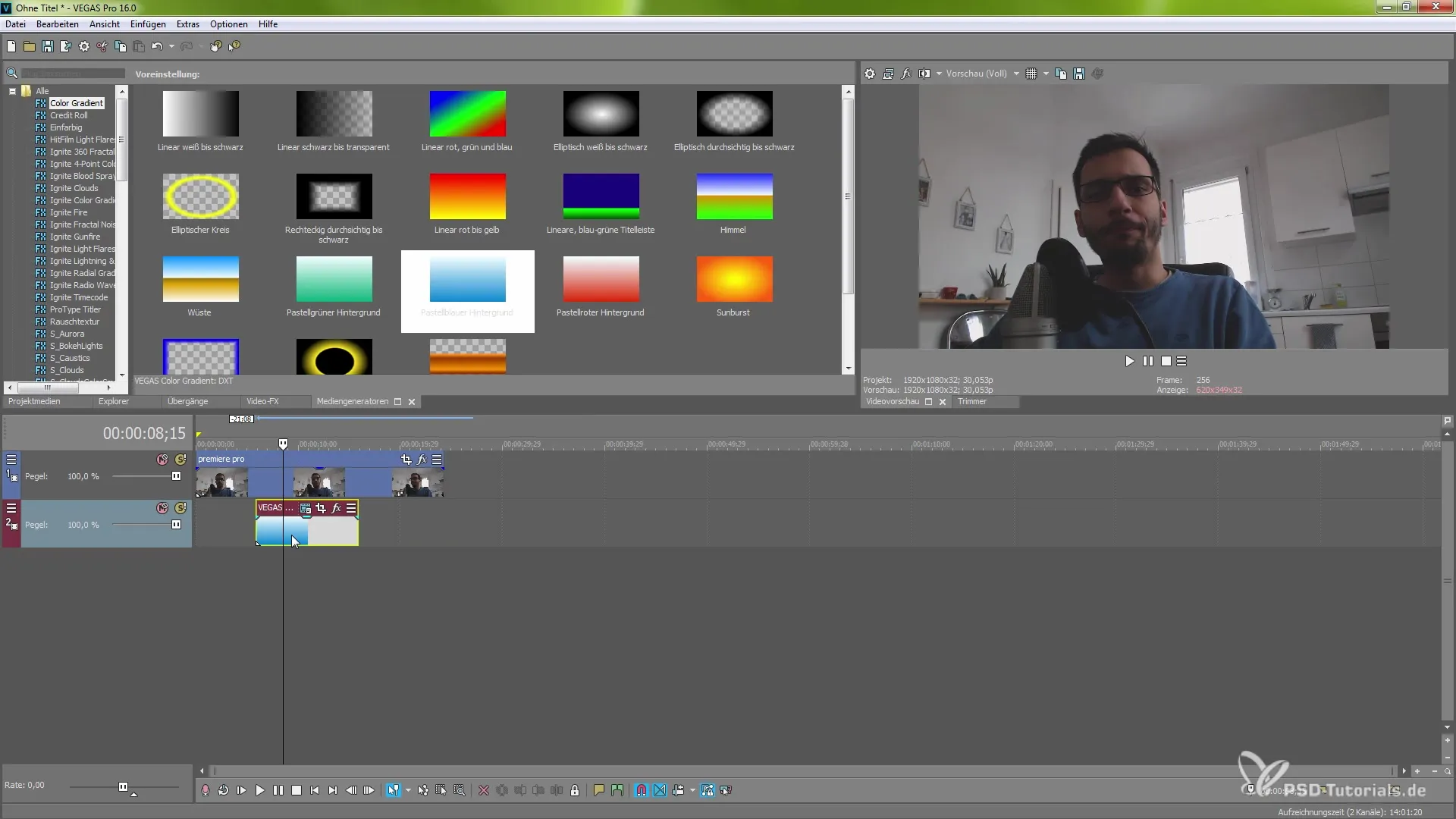Solo video track 2
The height and width of the screenshot is (819, 1456).
coord(180,508)
